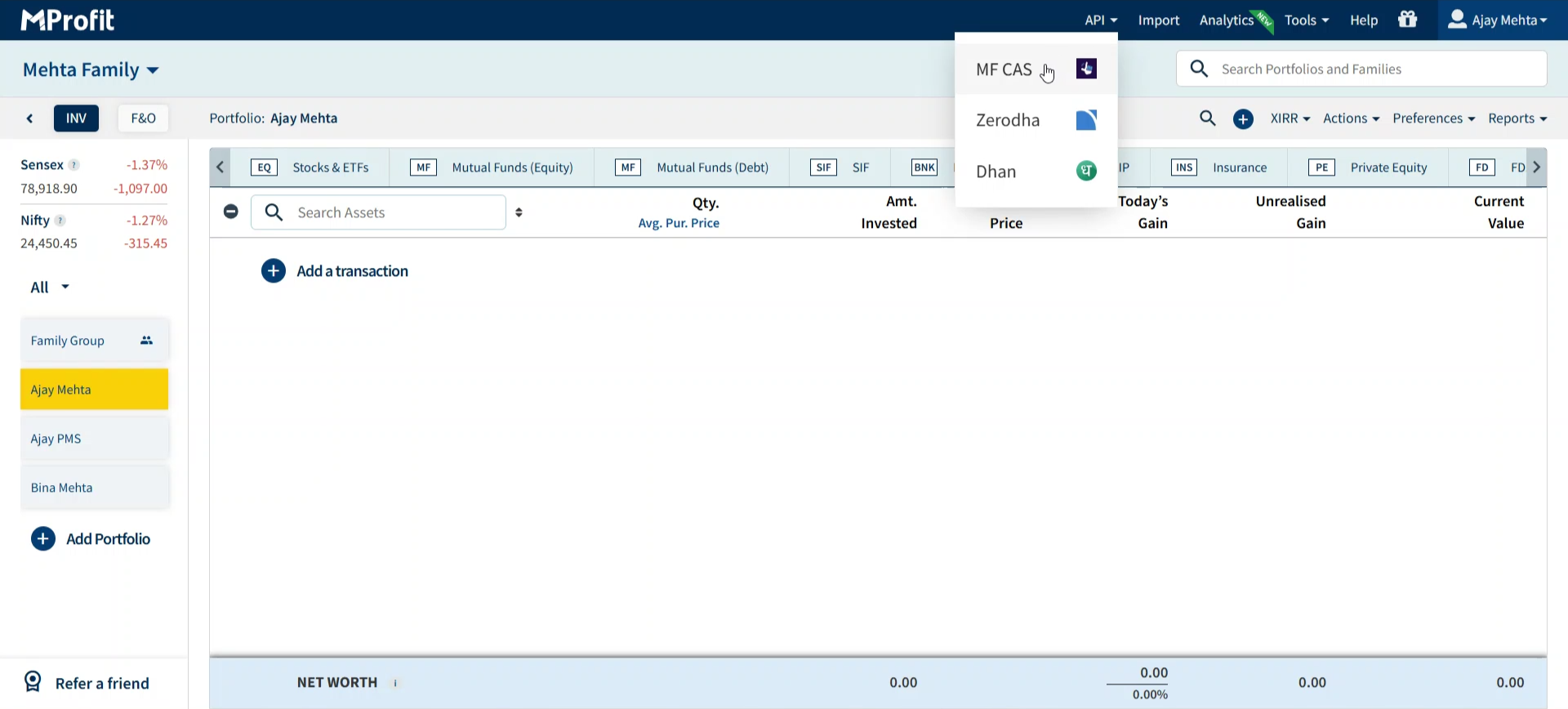Click the Unrealised Gain column header
This screenshot has height=709, width=1568.
pos(1291,212)
